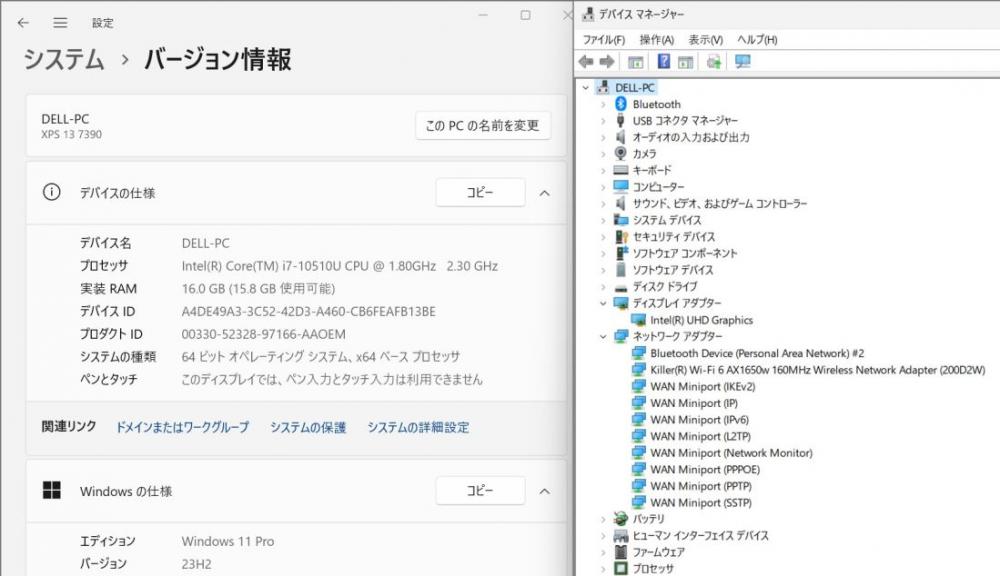
Task: Click the Back arrow in Device Manager toolbar
Action: tap(585, 61)
